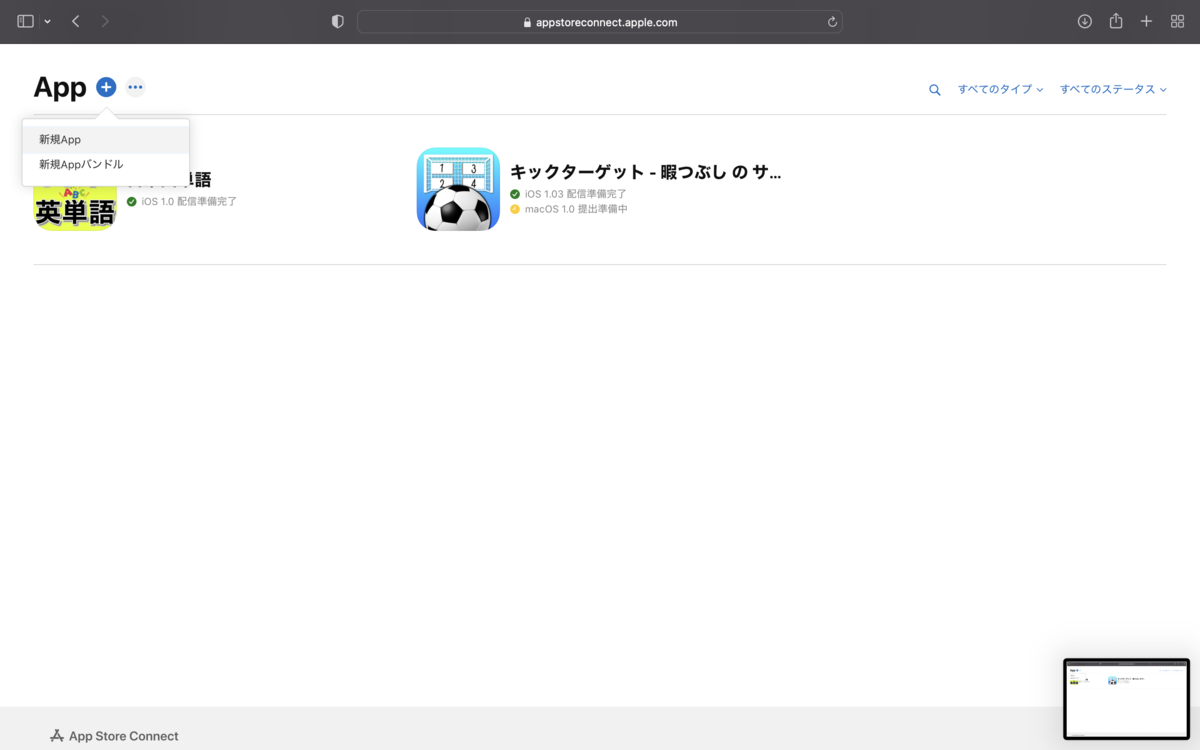This screenshot has width=1200, height=750.
Task: Click iOS 1.0 配信準備完了 status text
Action: coord(189,201)
